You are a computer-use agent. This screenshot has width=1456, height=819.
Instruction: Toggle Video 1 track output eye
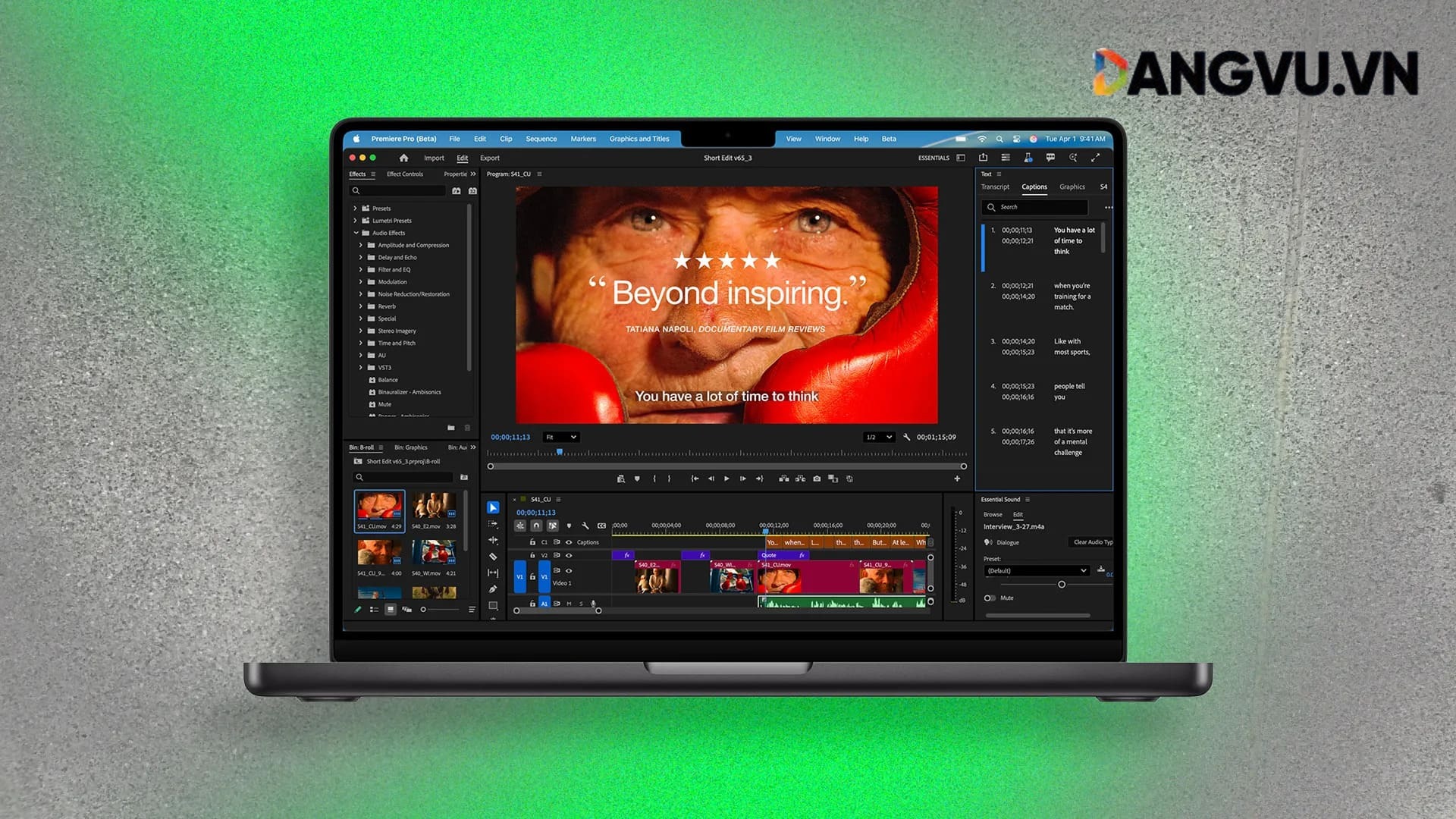tap(569, 570)
